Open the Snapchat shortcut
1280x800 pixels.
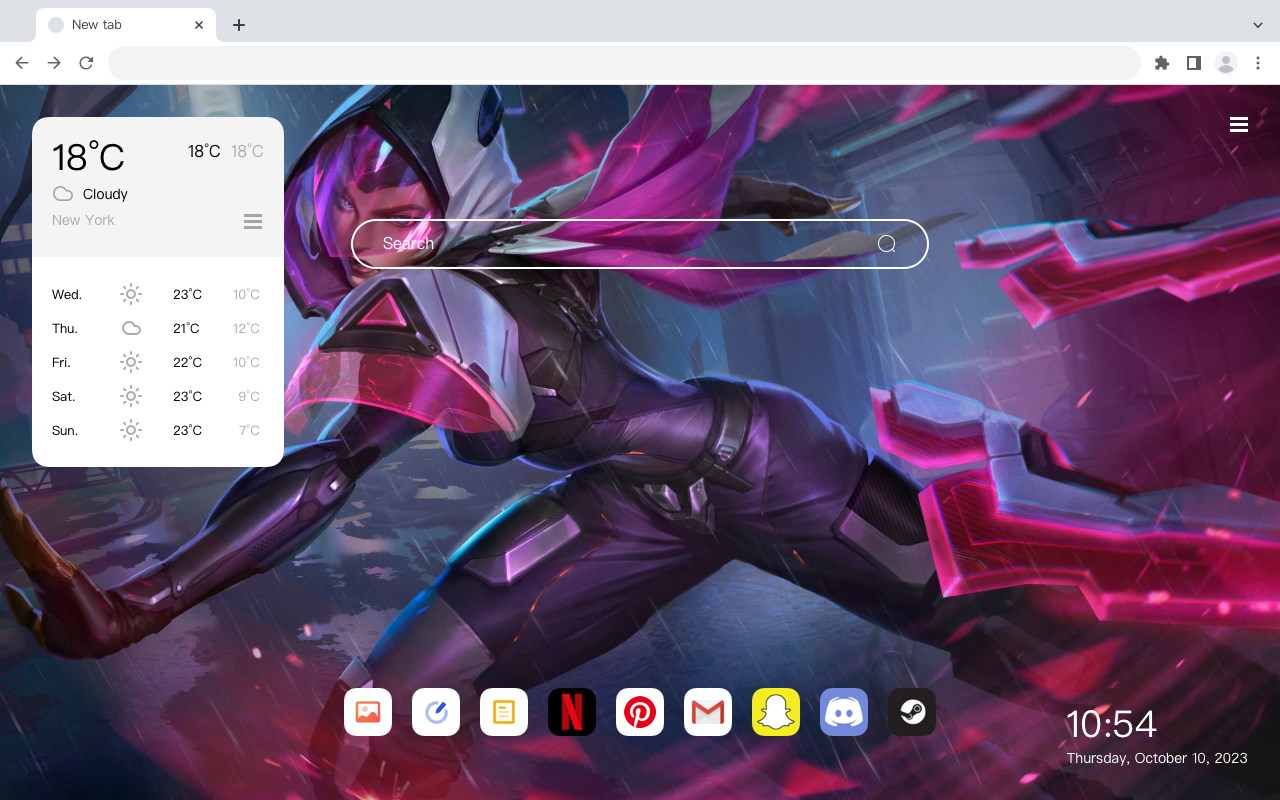[776, 712]
